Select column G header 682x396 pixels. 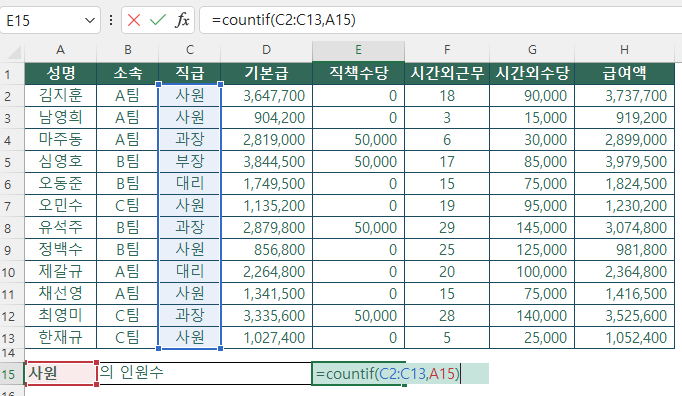(532, 50)
